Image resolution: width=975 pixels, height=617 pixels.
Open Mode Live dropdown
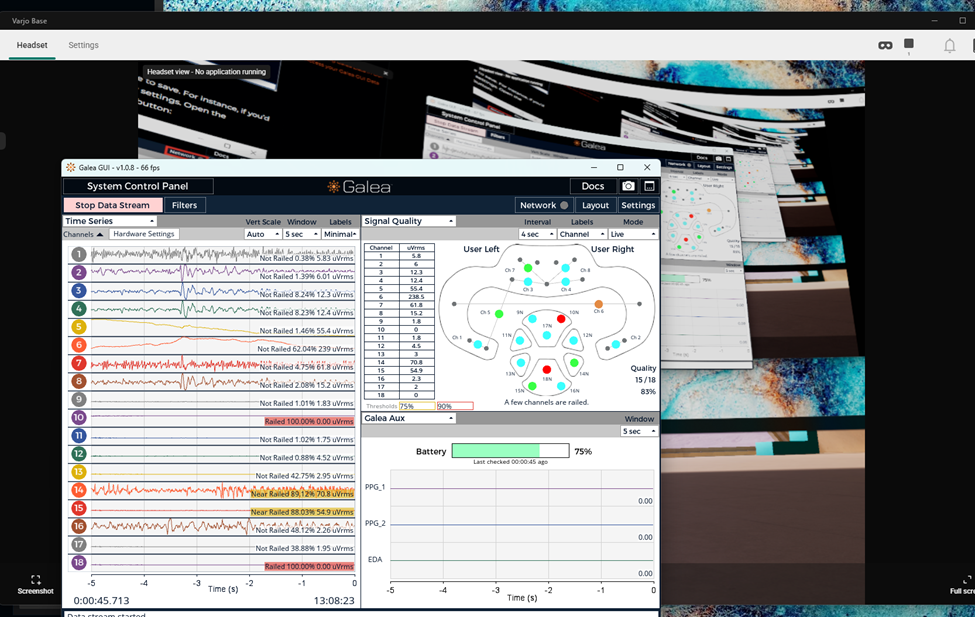633,234
